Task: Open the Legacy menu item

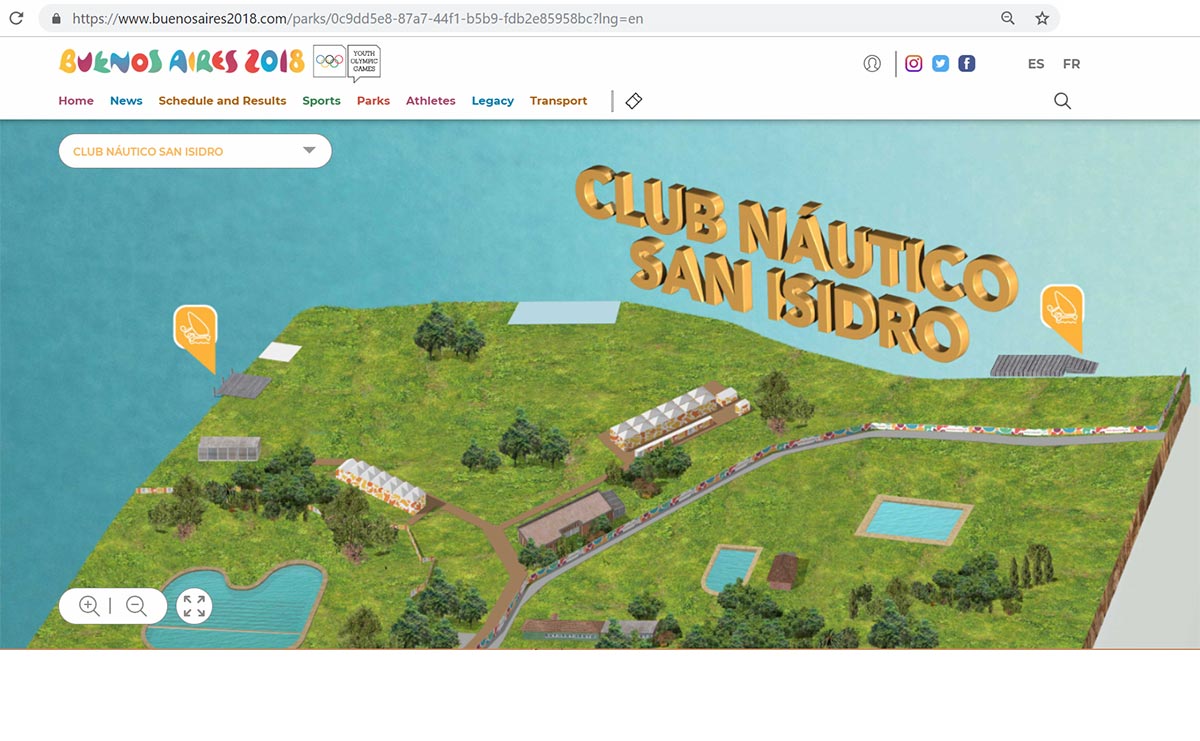Action: (493, 101)
